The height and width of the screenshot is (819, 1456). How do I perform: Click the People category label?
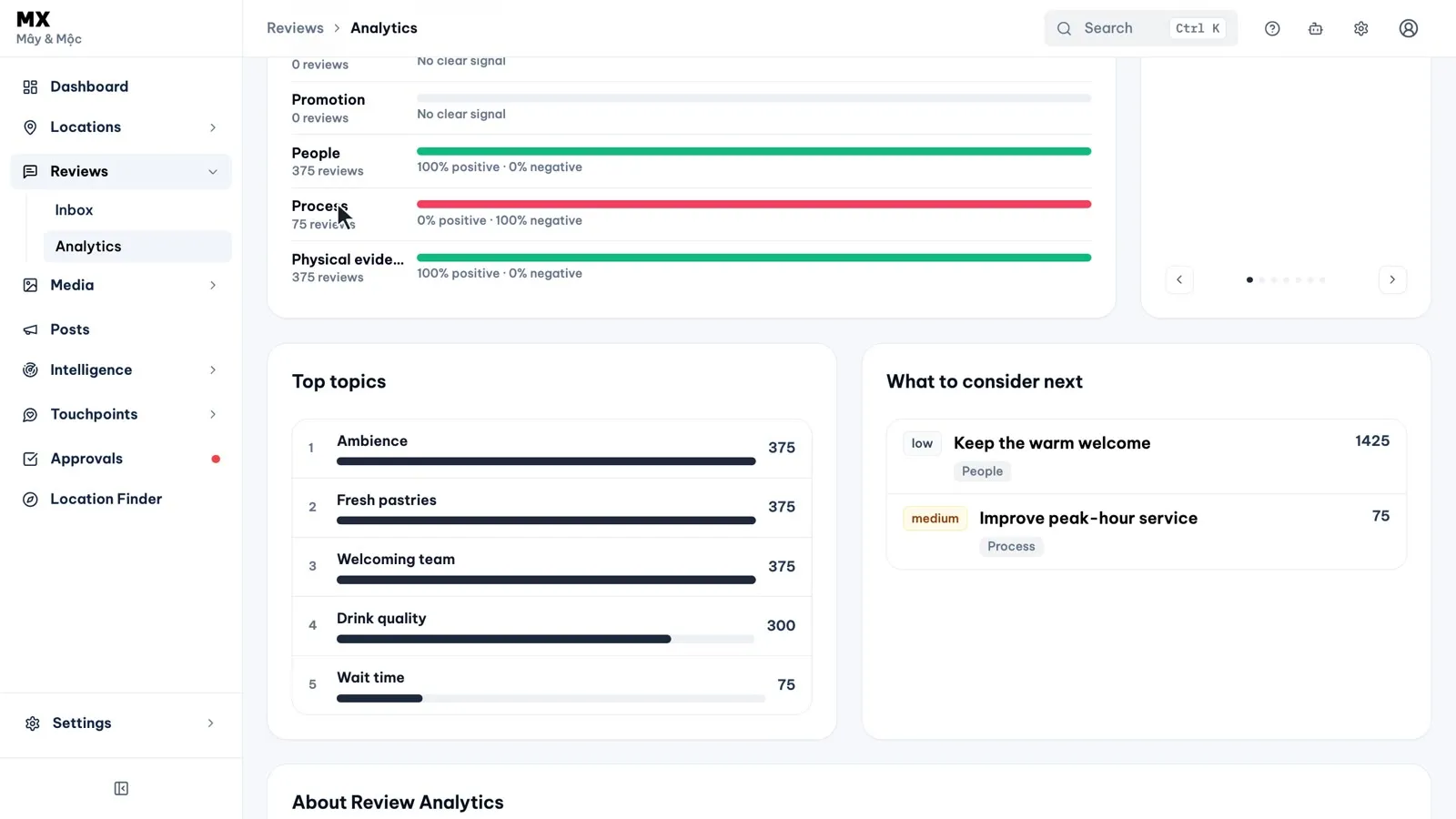(x=316, y=153)
